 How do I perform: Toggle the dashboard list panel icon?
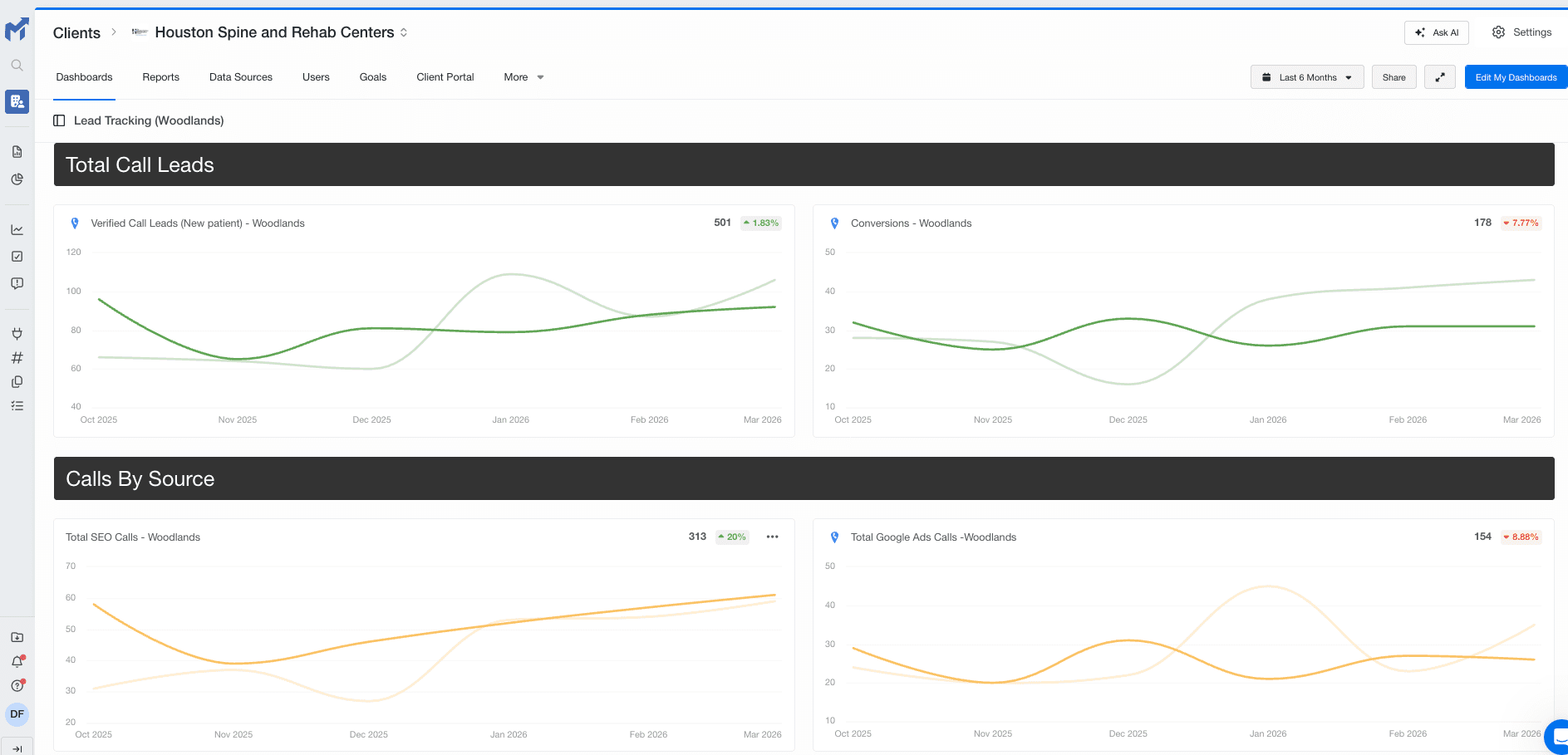(x=59, y=120)
